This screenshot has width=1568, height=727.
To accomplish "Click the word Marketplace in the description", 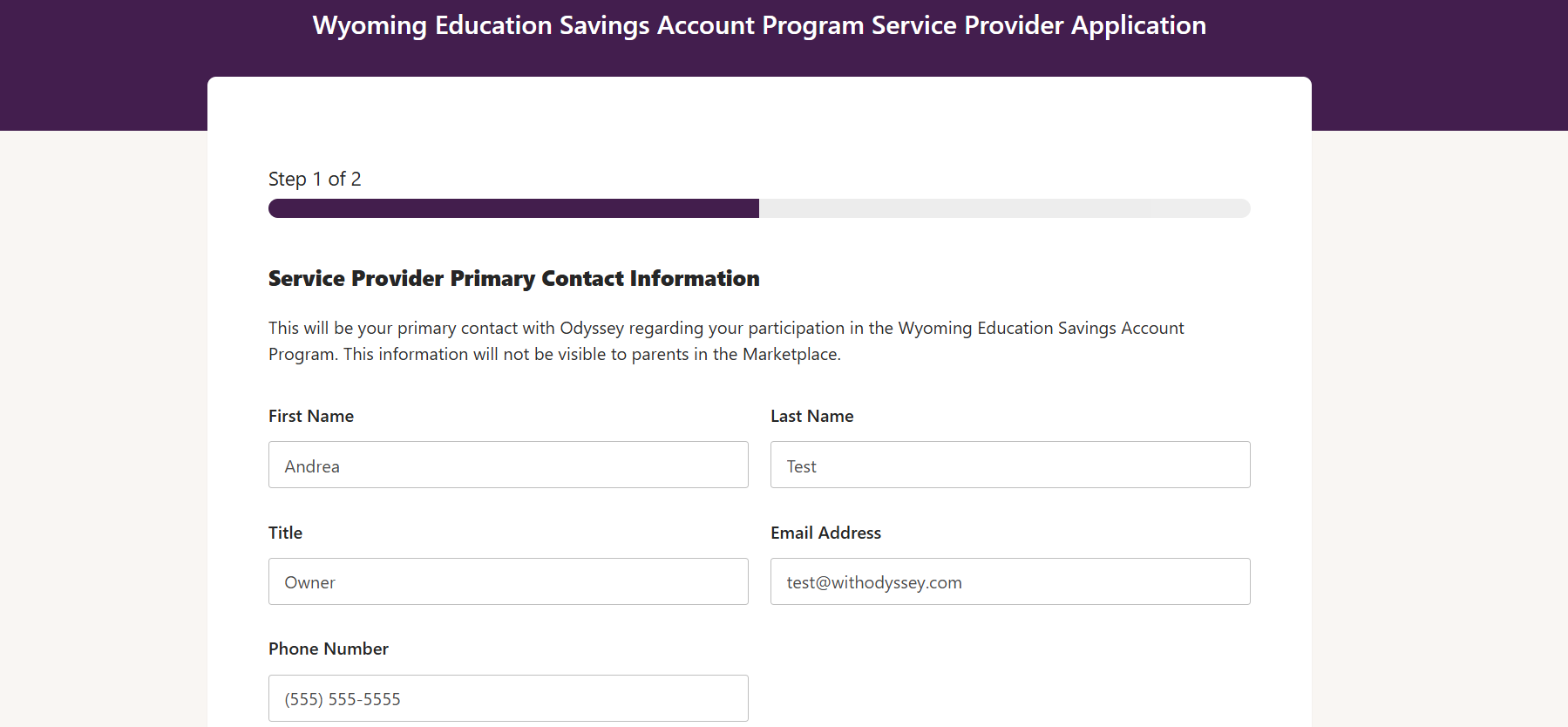I will pyautogui.click(x=790, y=354).
